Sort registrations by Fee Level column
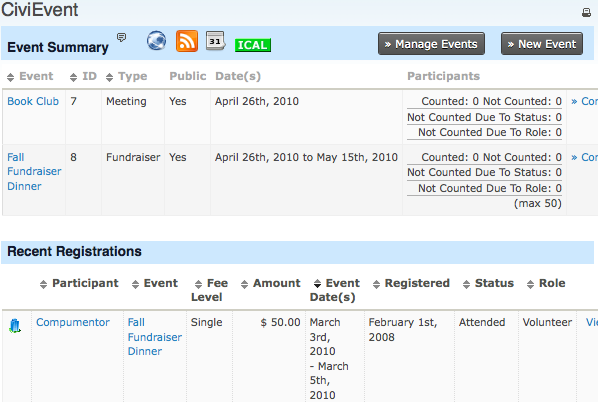This screenshot has height=402, width=598. pyautogui.click(x=209, y=290)
